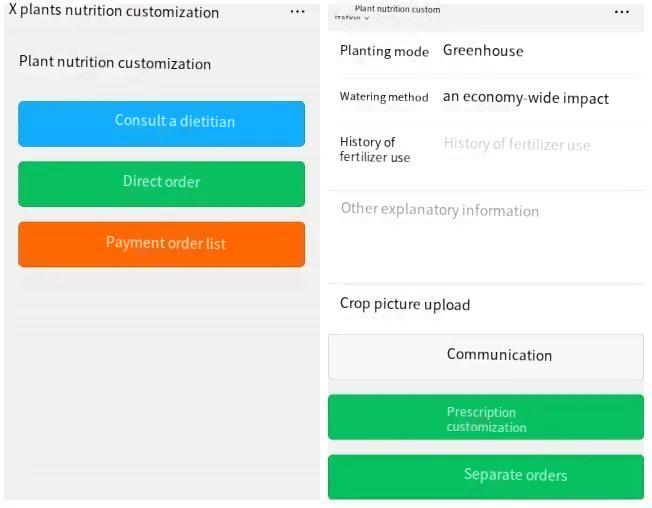Screen dimensions: 652x508
Task: Click the Planting mode label
Action: pos(384,51)
